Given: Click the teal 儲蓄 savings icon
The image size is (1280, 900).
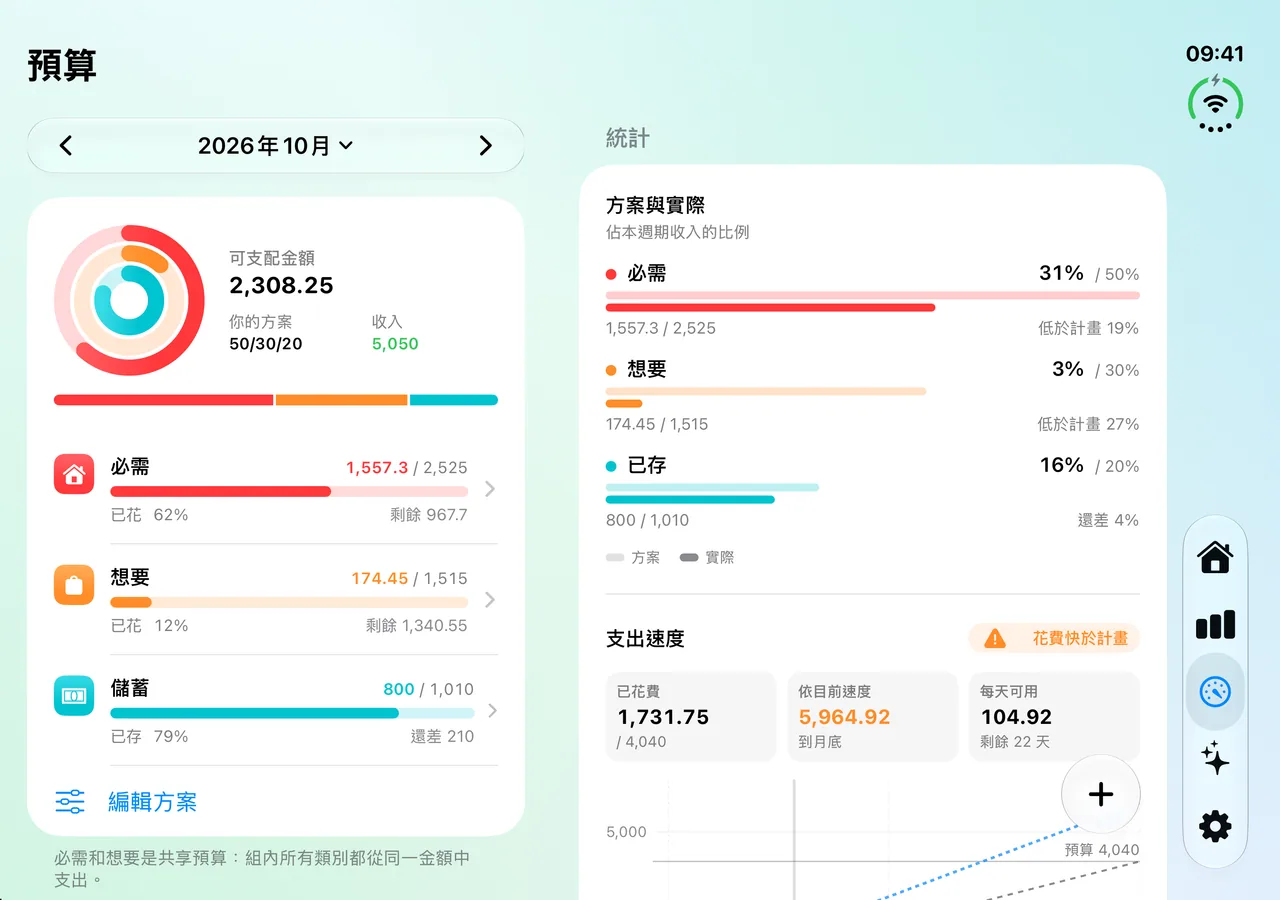Looking at the screenshot, I should pyautogui.click(x=74, y=696).
